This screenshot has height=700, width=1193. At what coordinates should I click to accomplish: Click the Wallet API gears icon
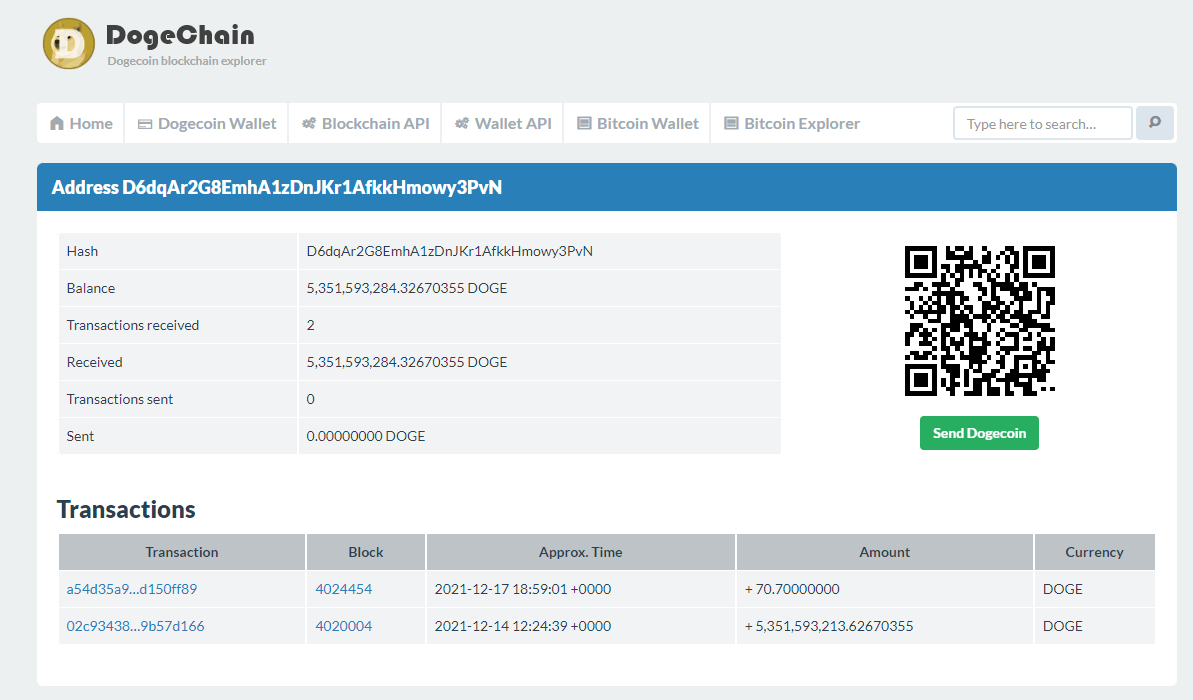(x=462, y=123)
